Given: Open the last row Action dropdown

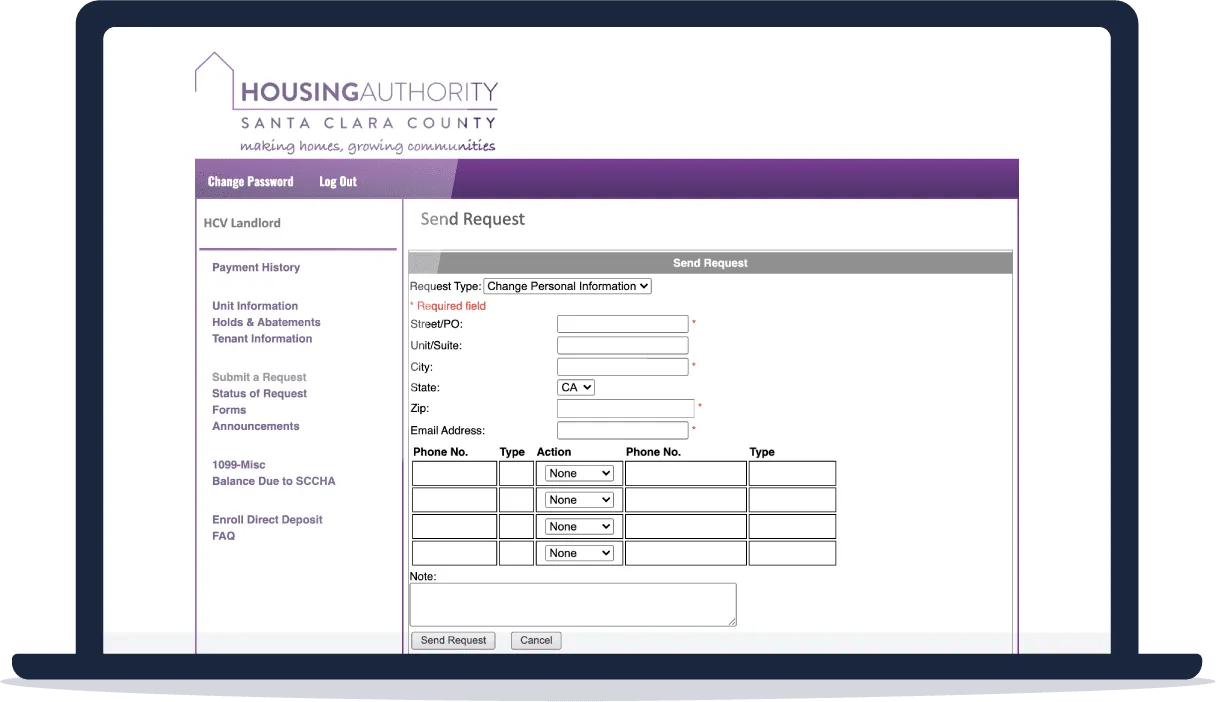Looking at the screenshot, I should coord(579,553).
